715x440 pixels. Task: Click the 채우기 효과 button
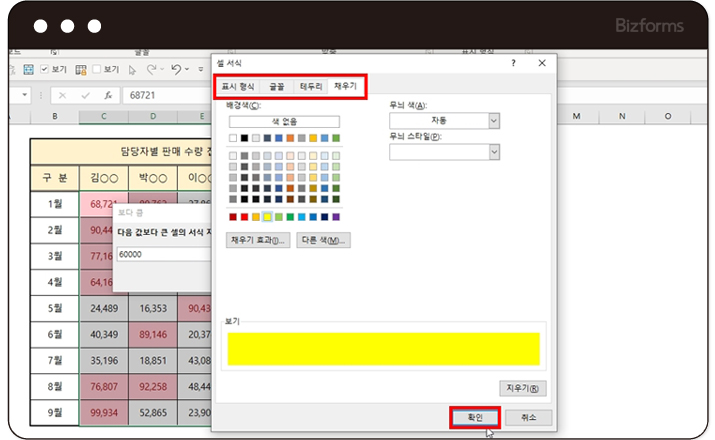pos(259,241)
